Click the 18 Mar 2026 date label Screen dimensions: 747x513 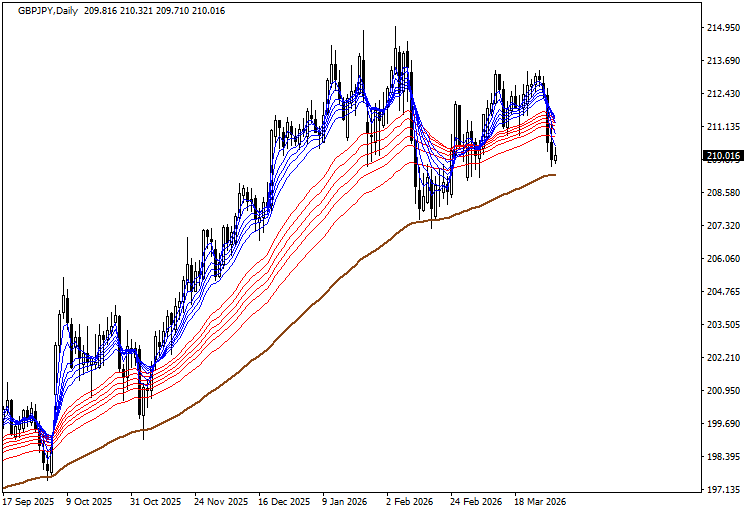(x=540, y=502)
